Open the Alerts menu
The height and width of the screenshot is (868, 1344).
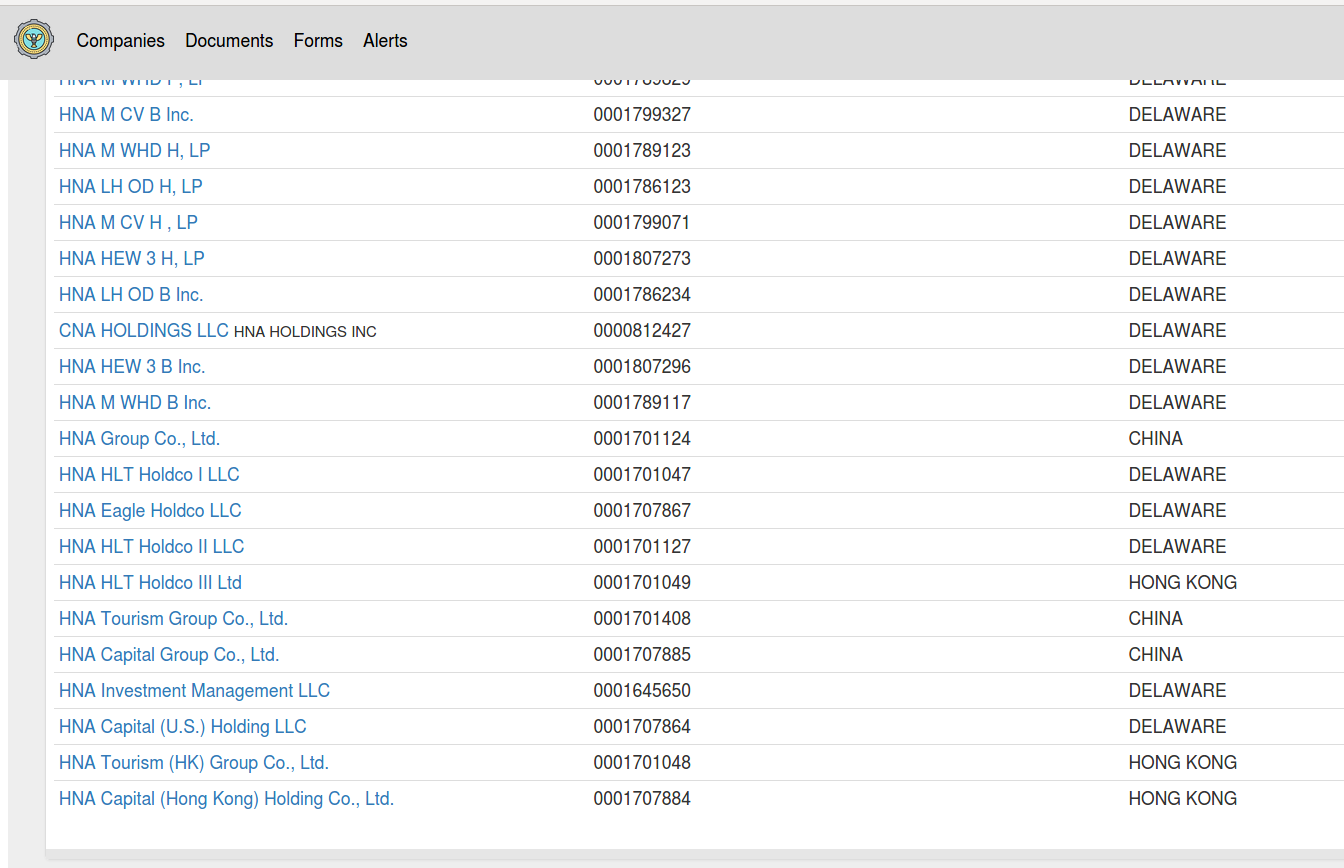[385, 41]
